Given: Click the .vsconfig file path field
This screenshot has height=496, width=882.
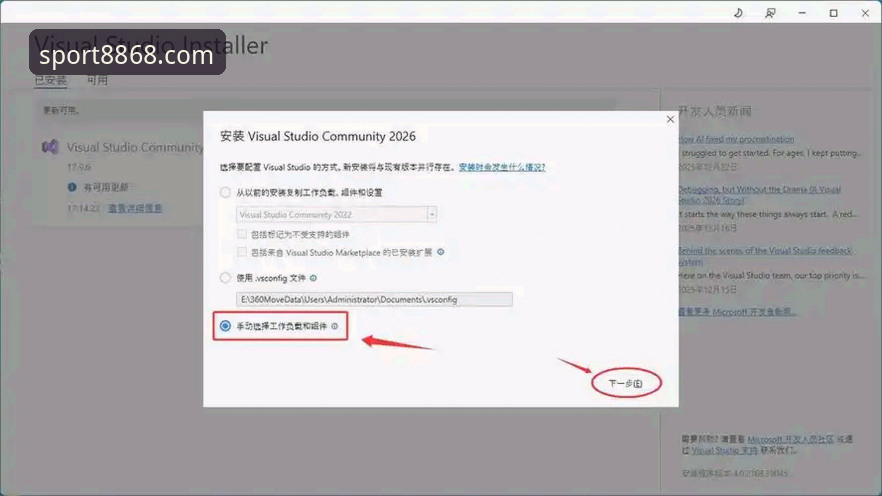Looking at the screenshot, I should click(x=374, y=299).
